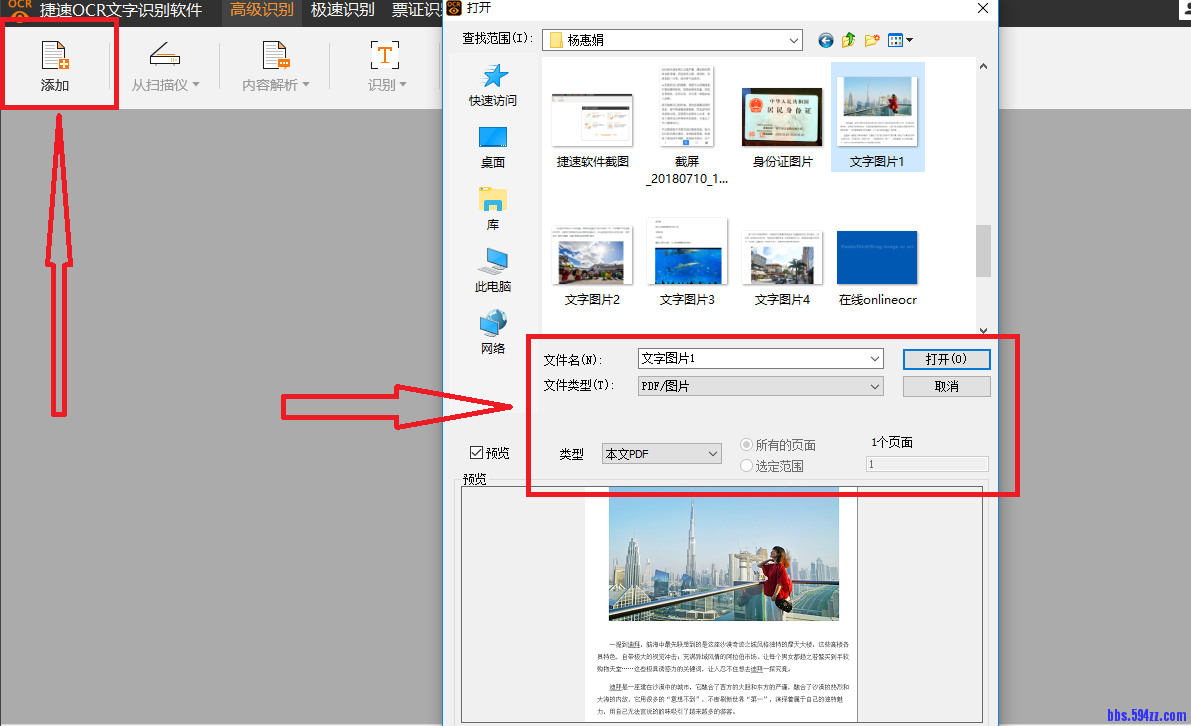Click the go-up-one-level folder icon
Viewport: 1191px width, 726px height.
point(848,40)
